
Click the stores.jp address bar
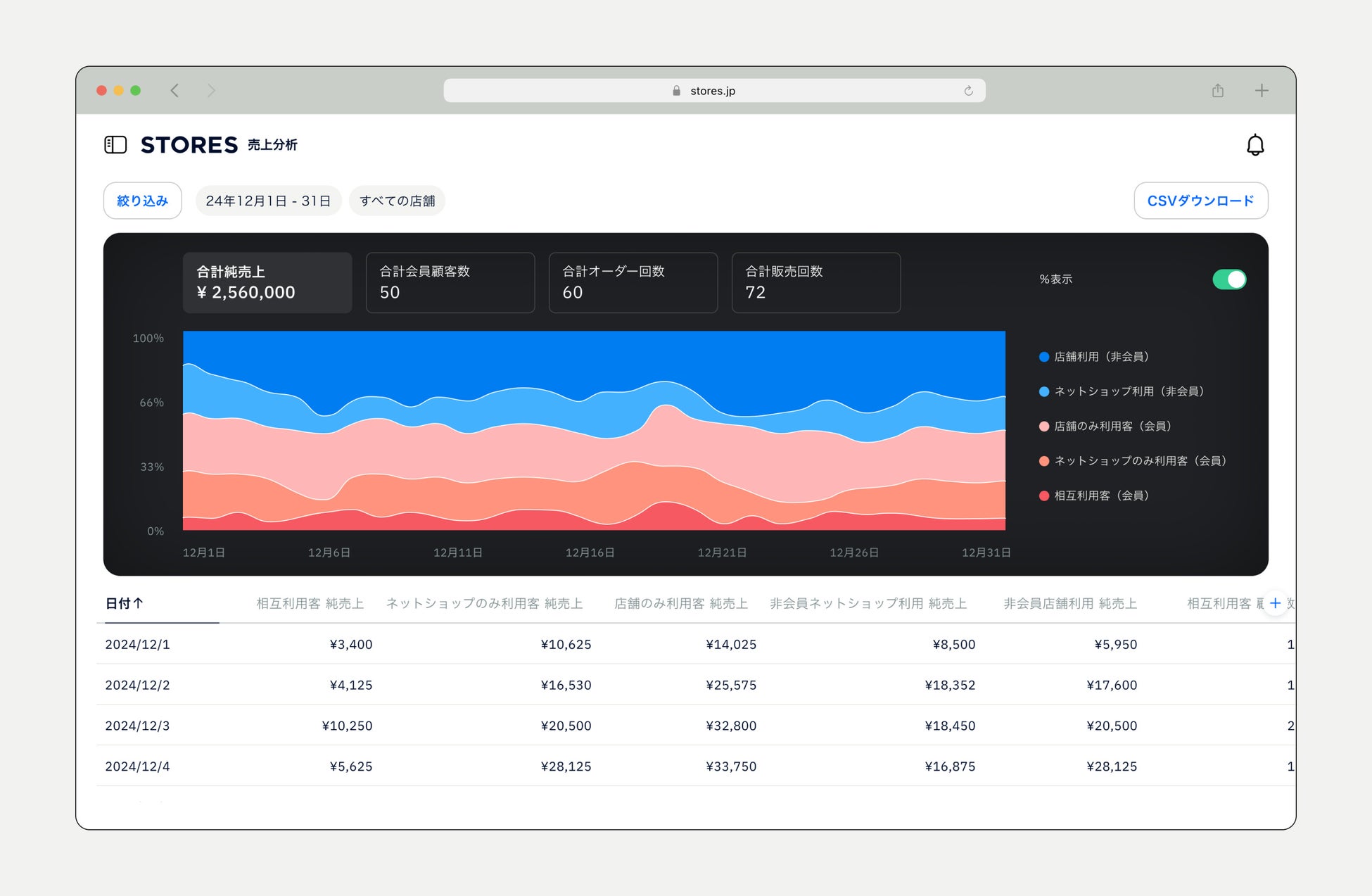(712, 91)
